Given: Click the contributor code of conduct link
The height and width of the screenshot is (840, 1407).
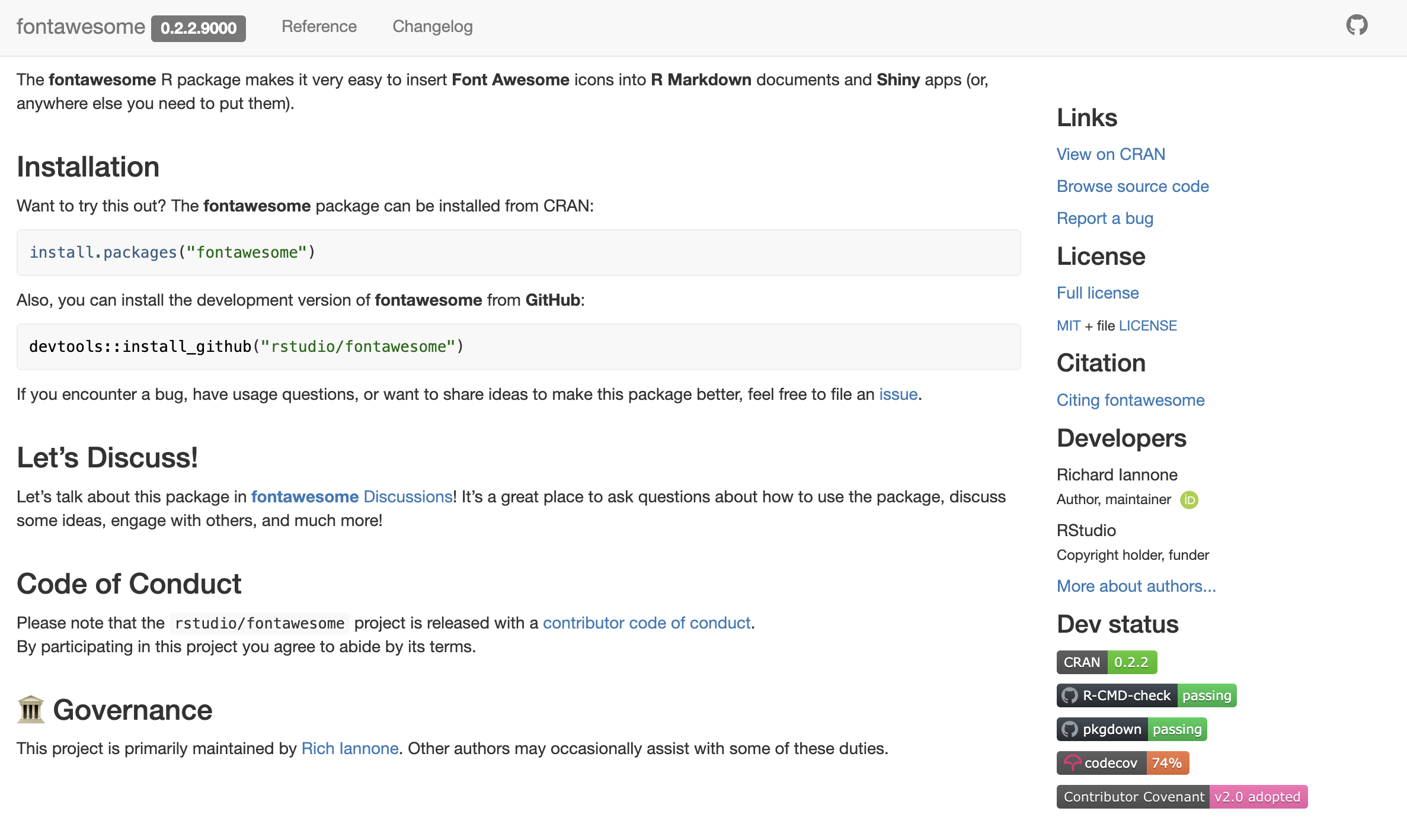Looking at the screenshot, I should 647,623.
